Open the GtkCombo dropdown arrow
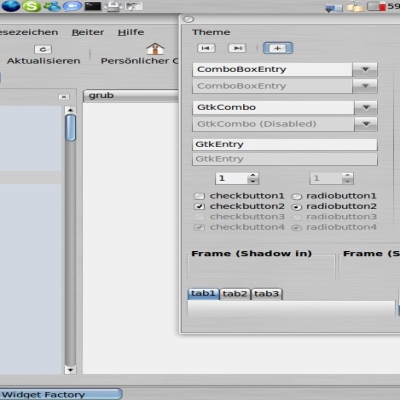 [x=366, y=107]
